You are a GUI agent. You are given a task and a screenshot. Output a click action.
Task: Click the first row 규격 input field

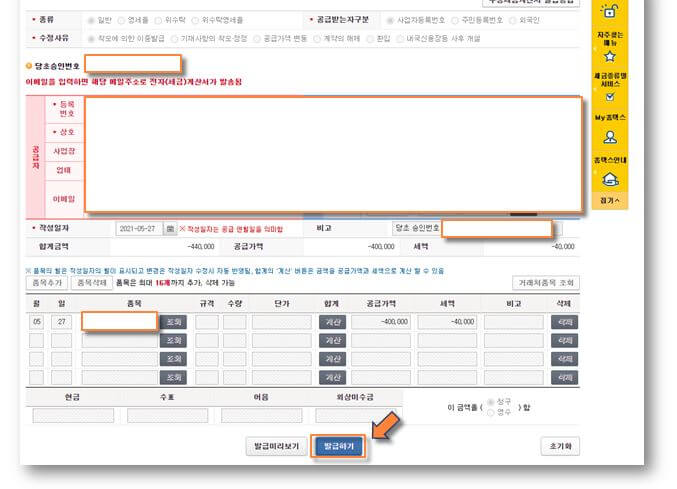207,322
